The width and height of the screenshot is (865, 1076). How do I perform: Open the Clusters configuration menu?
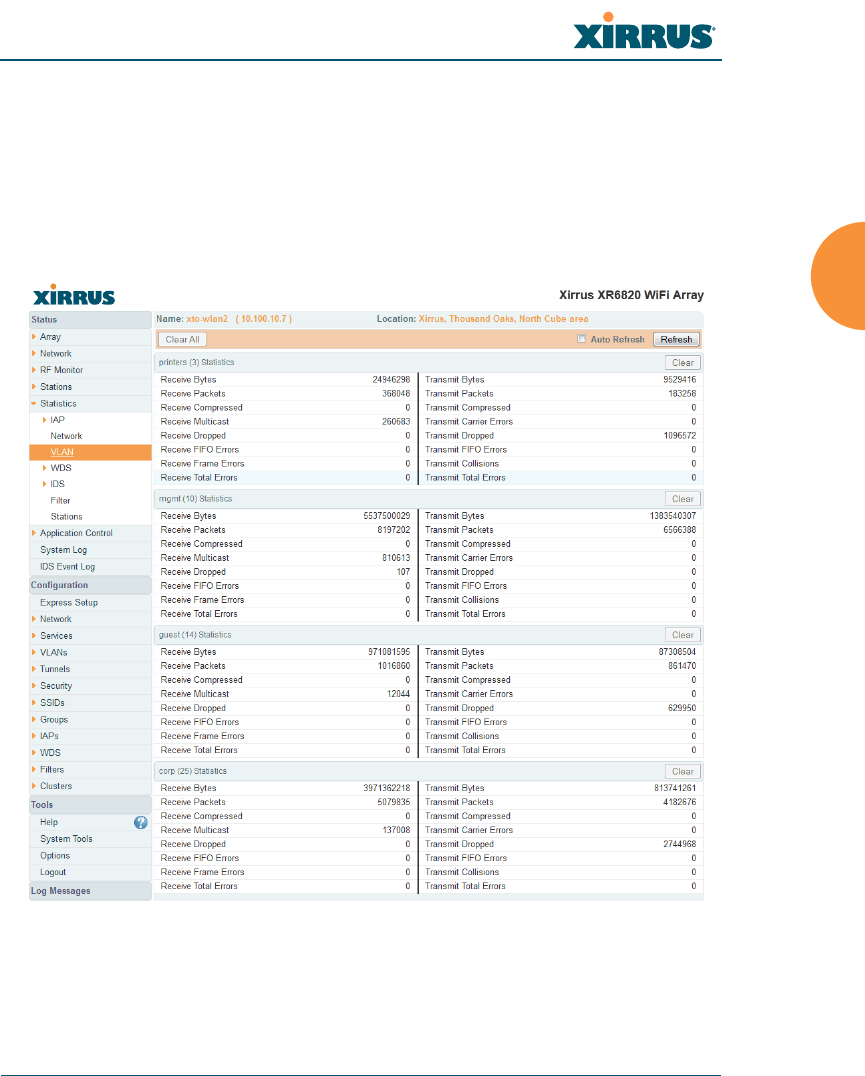pos(56,786)
